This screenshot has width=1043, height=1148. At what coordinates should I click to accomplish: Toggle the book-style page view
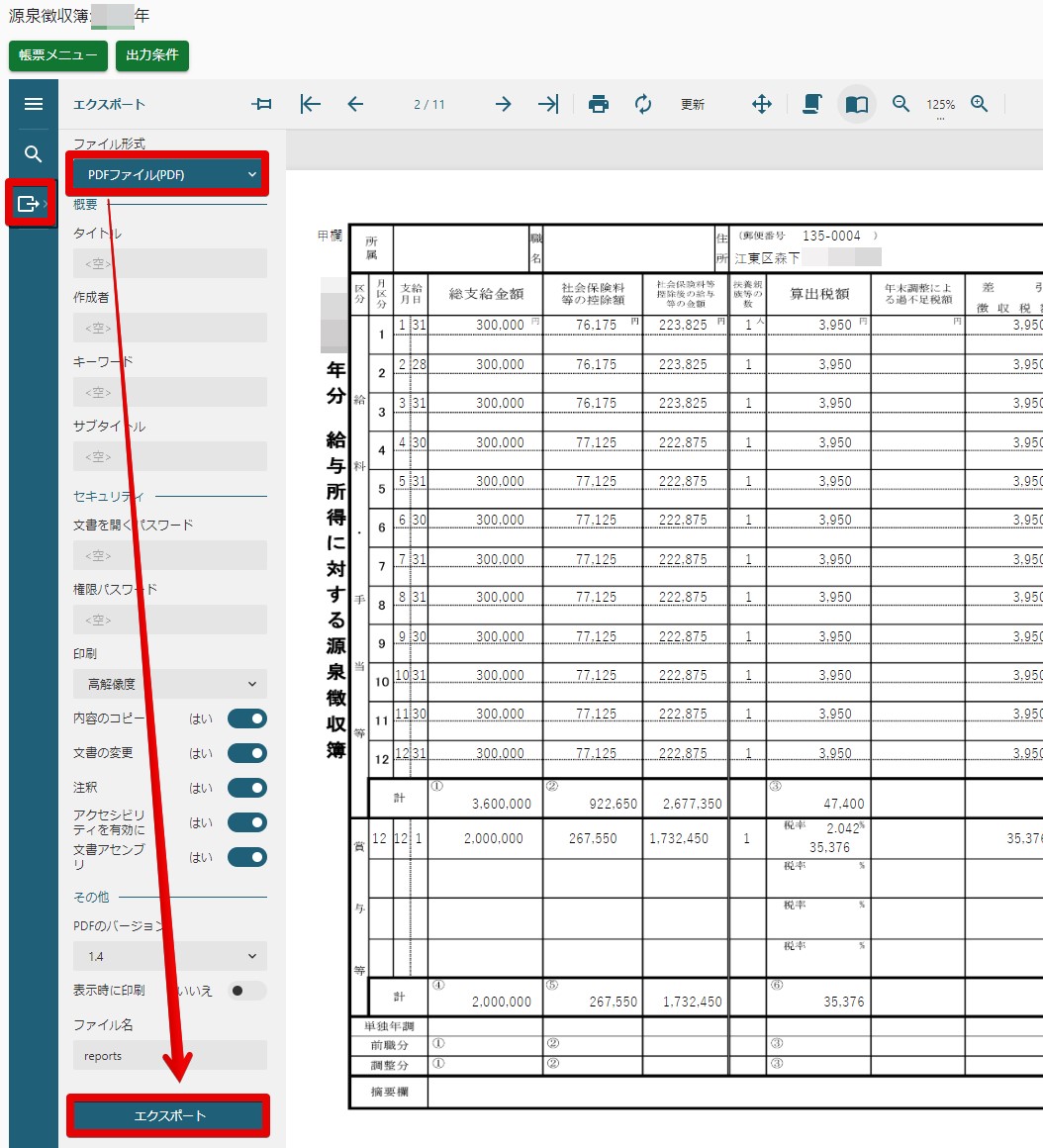[856, 104]
